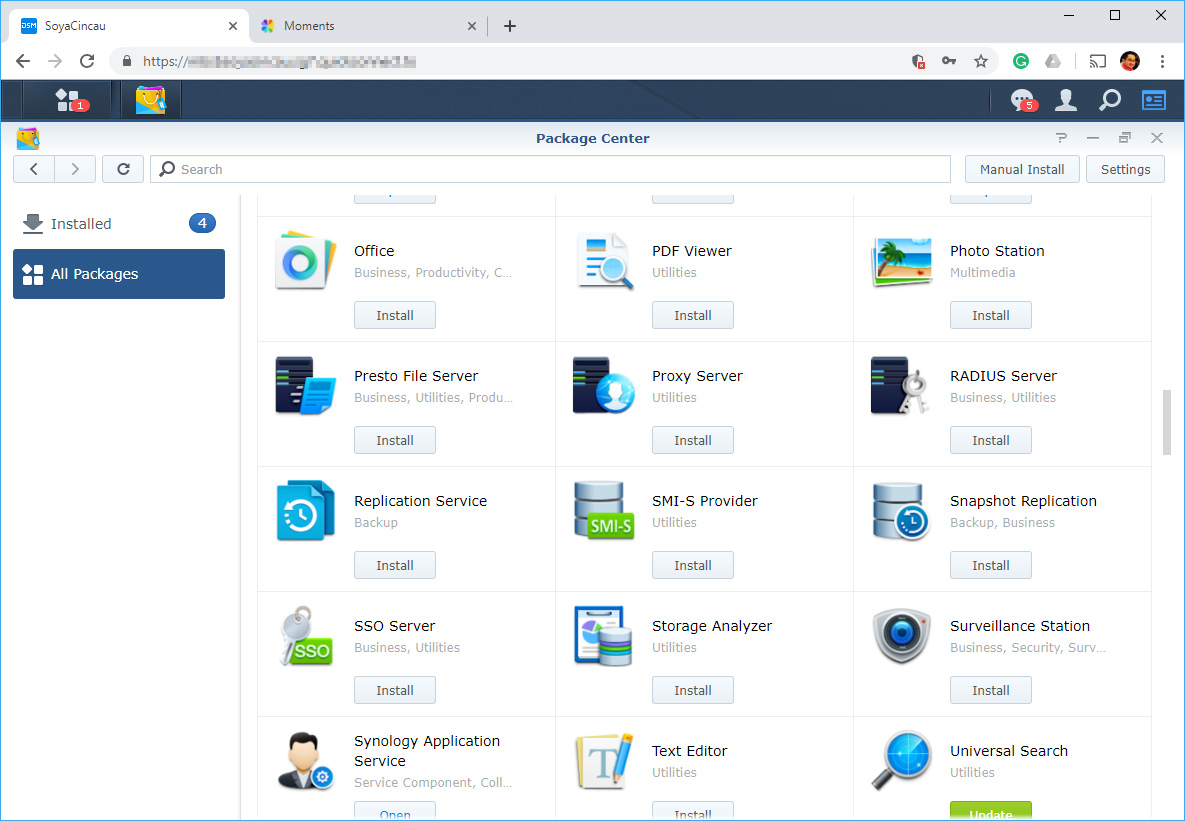Click the Manual Install button
The width and height of the screenshot is (1185, 821).
pos(1022,169)
